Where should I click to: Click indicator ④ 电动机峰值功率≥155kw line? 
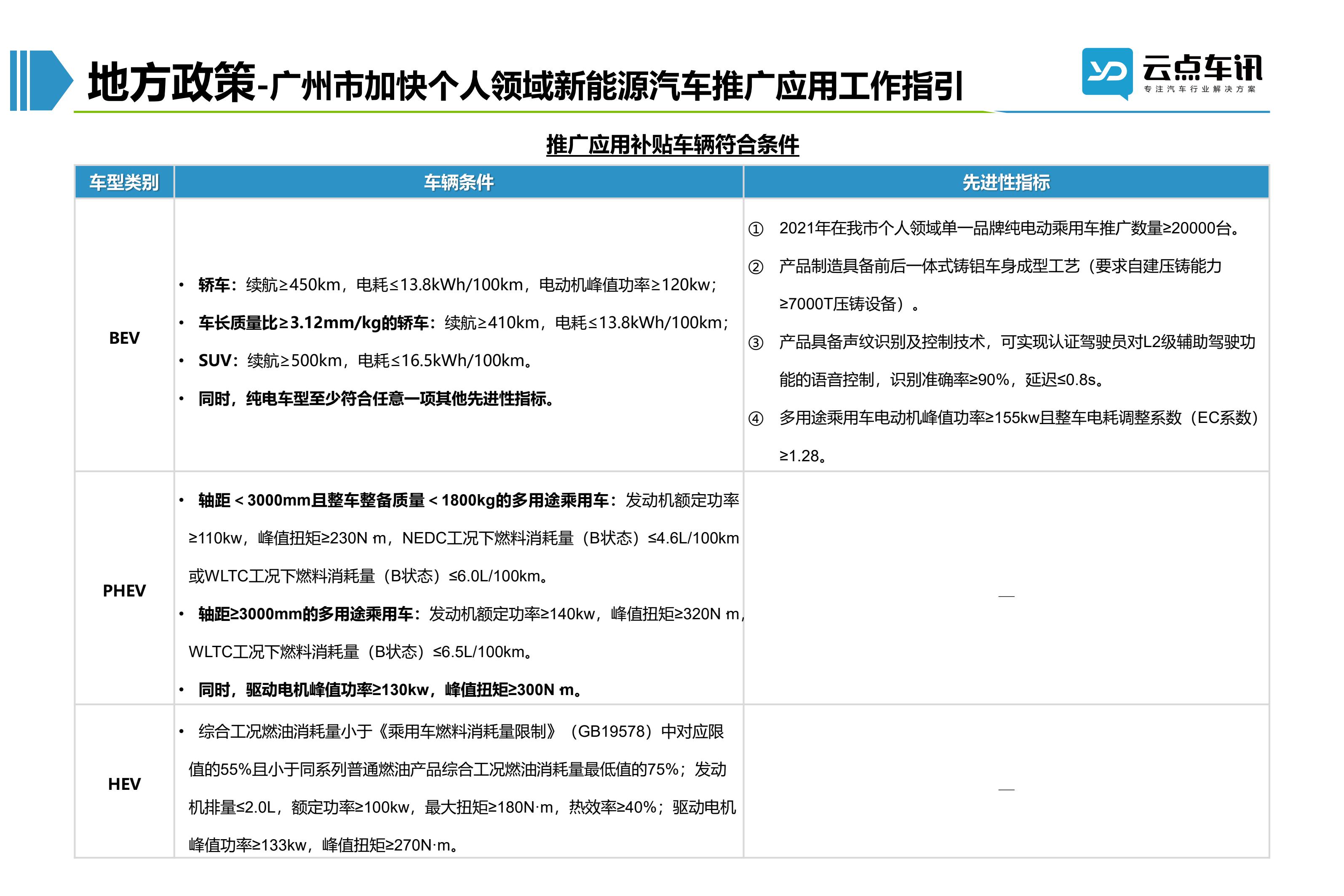pos(1004,418)
